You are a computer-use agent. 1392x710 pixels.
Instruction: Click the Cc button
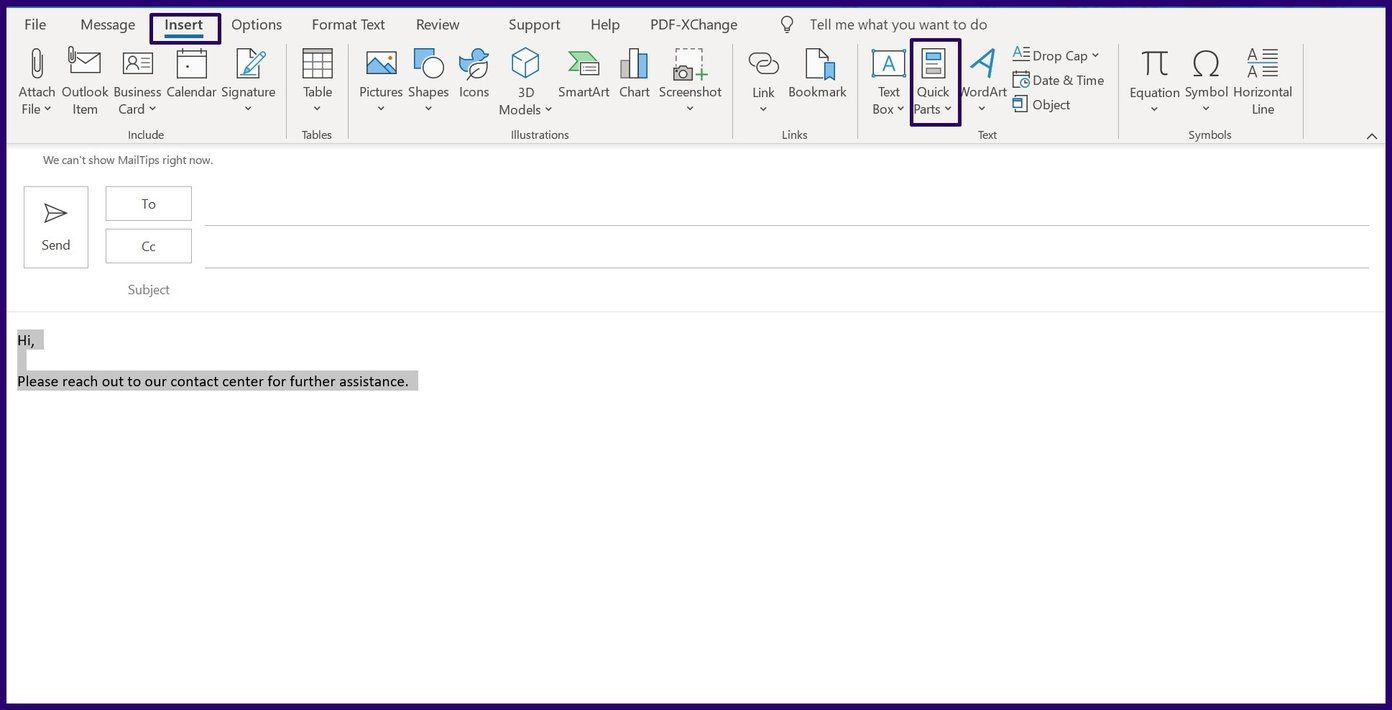coord(148,246)
